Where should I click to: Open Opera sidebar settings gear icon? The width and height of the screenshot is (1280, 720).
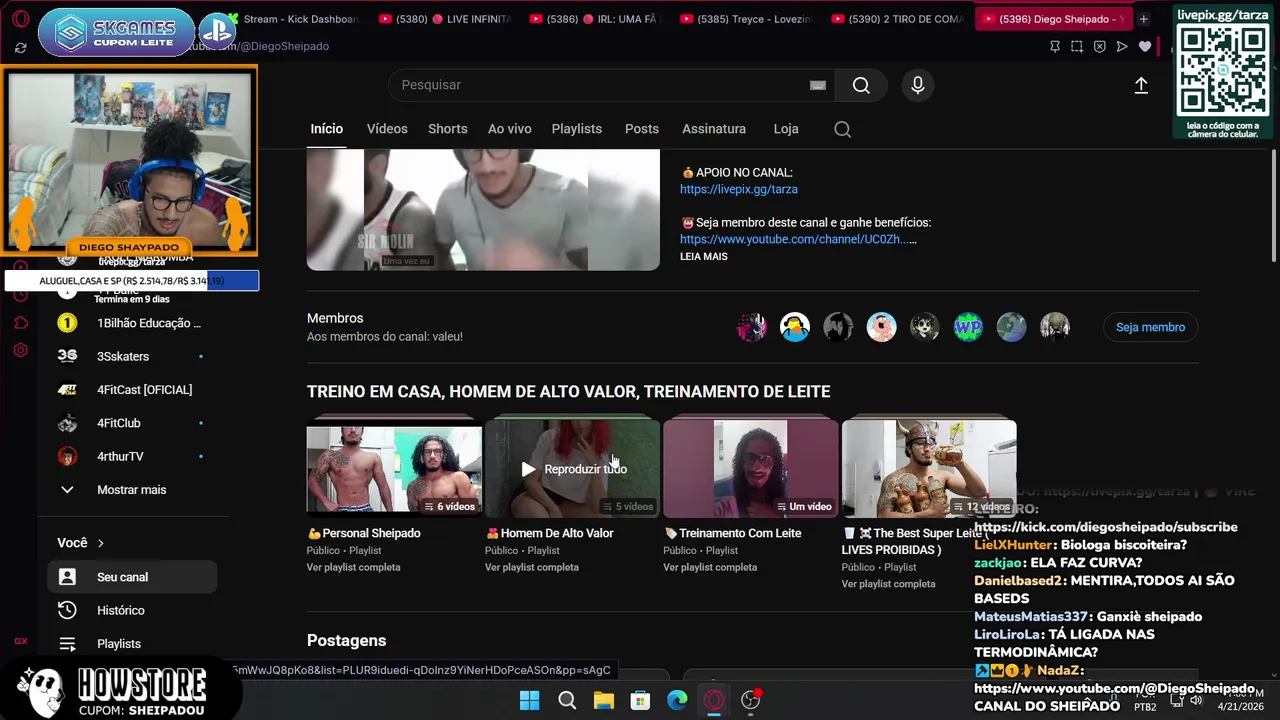tap(20, 350)
